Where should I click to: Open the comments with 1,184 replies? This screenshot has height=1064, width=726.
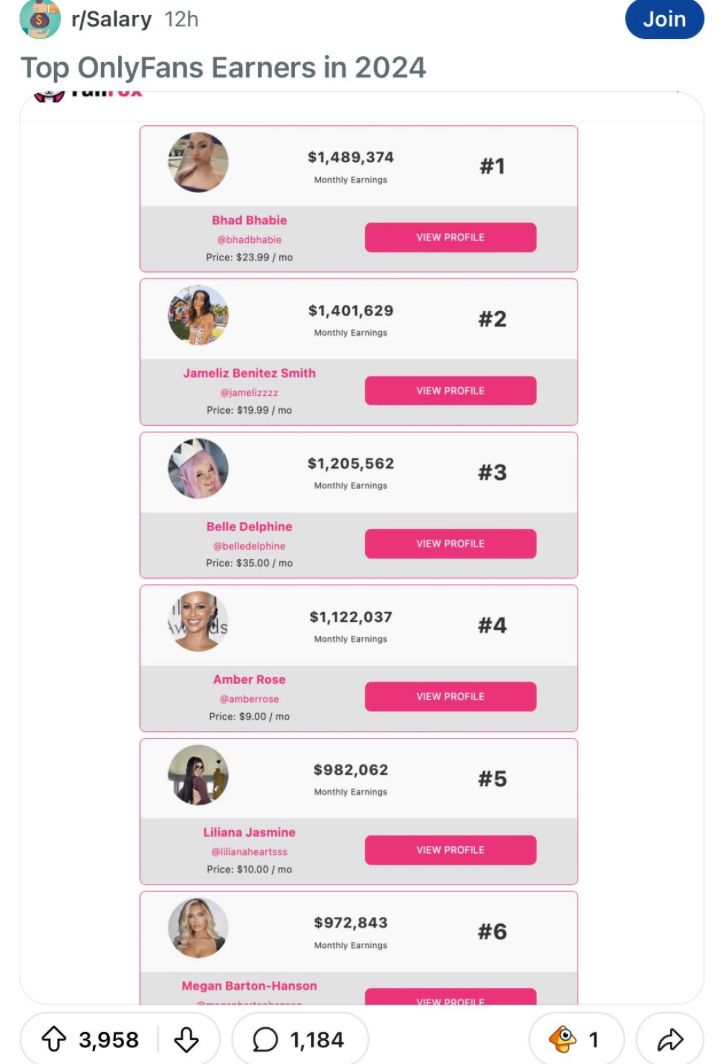(300, 1040)
